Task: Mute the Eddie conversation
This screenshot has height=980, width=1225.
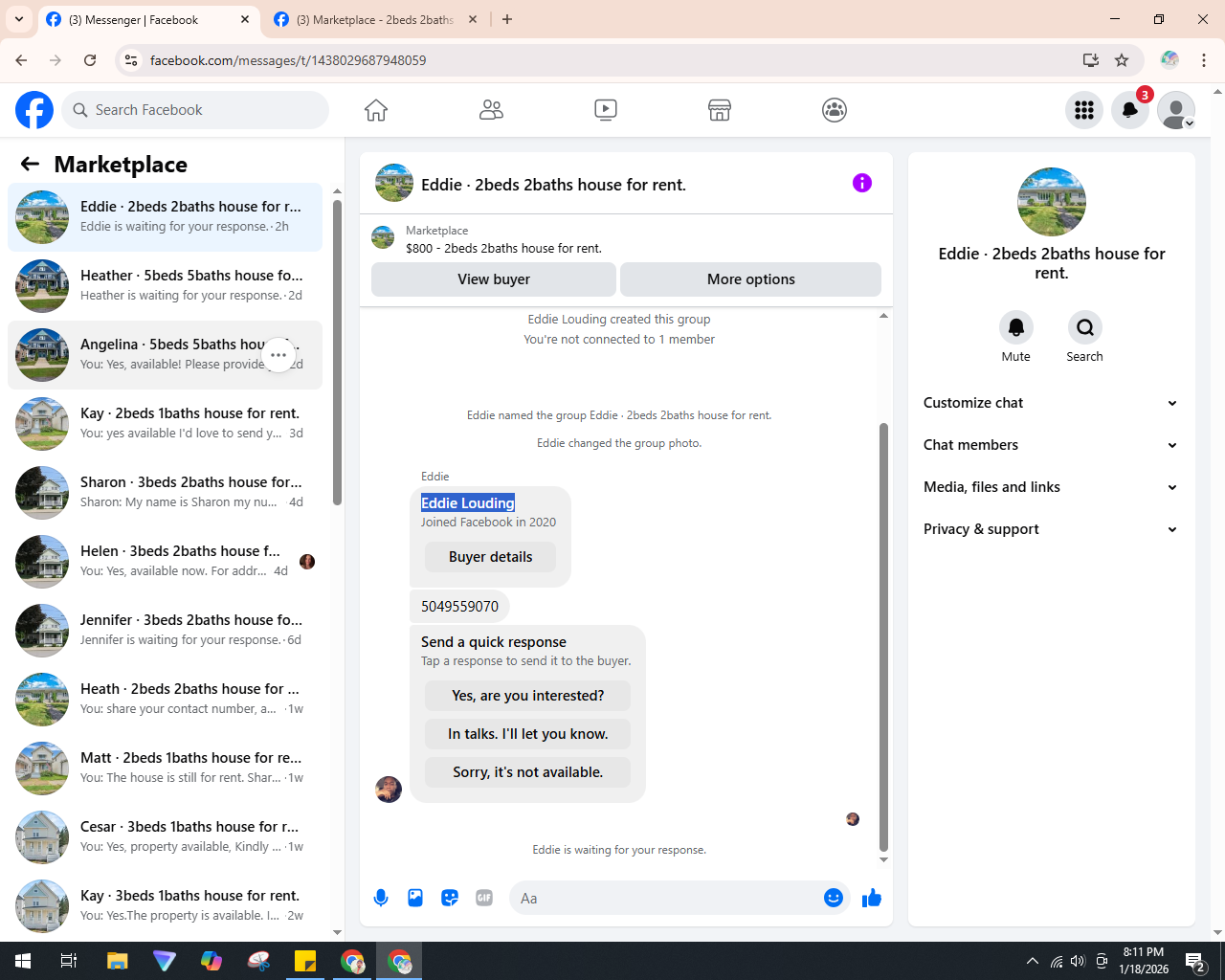Action: coord(1016,327)
